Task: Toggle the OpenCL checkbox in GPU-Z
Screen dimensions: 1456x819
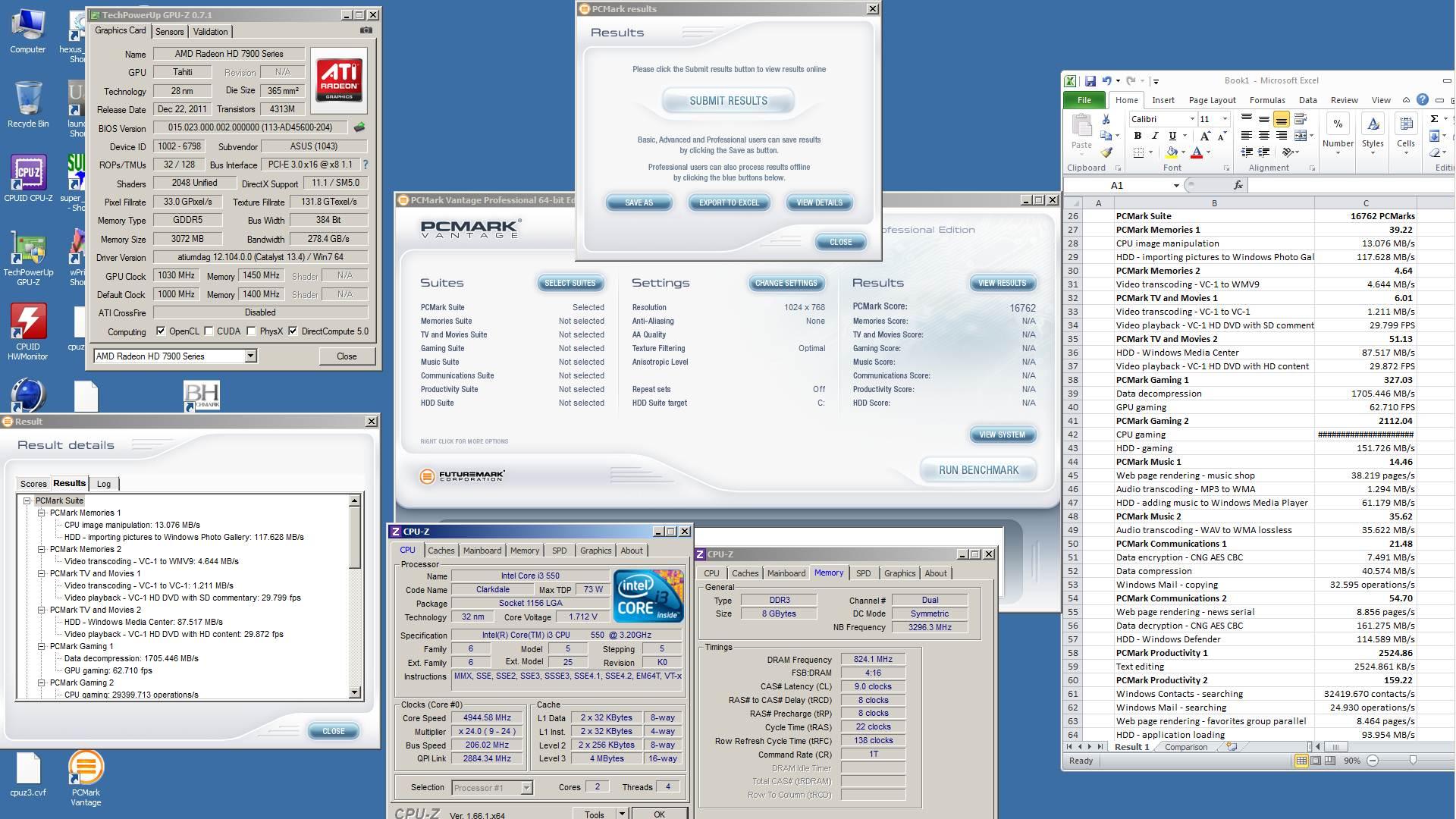Action: pyautogui.click(x=161, y=331)
